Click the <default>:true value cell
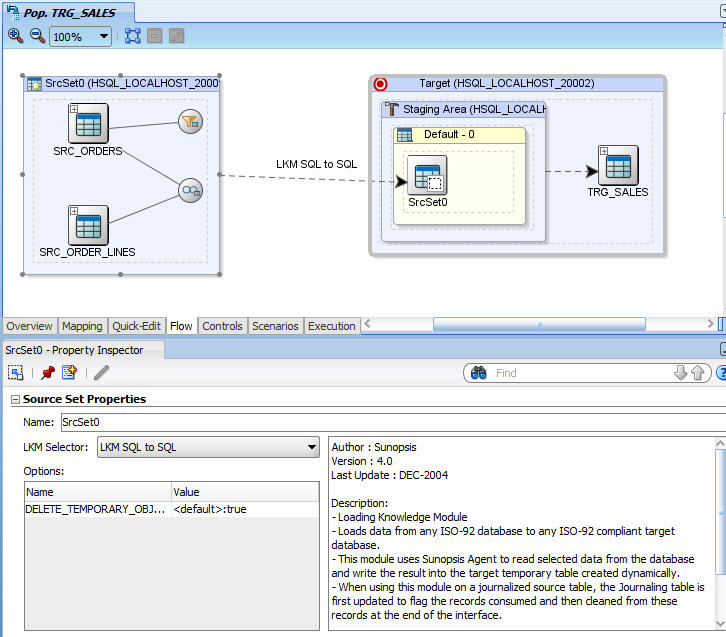Viewport: 726px width, 637px height. [x=245, y=509]
